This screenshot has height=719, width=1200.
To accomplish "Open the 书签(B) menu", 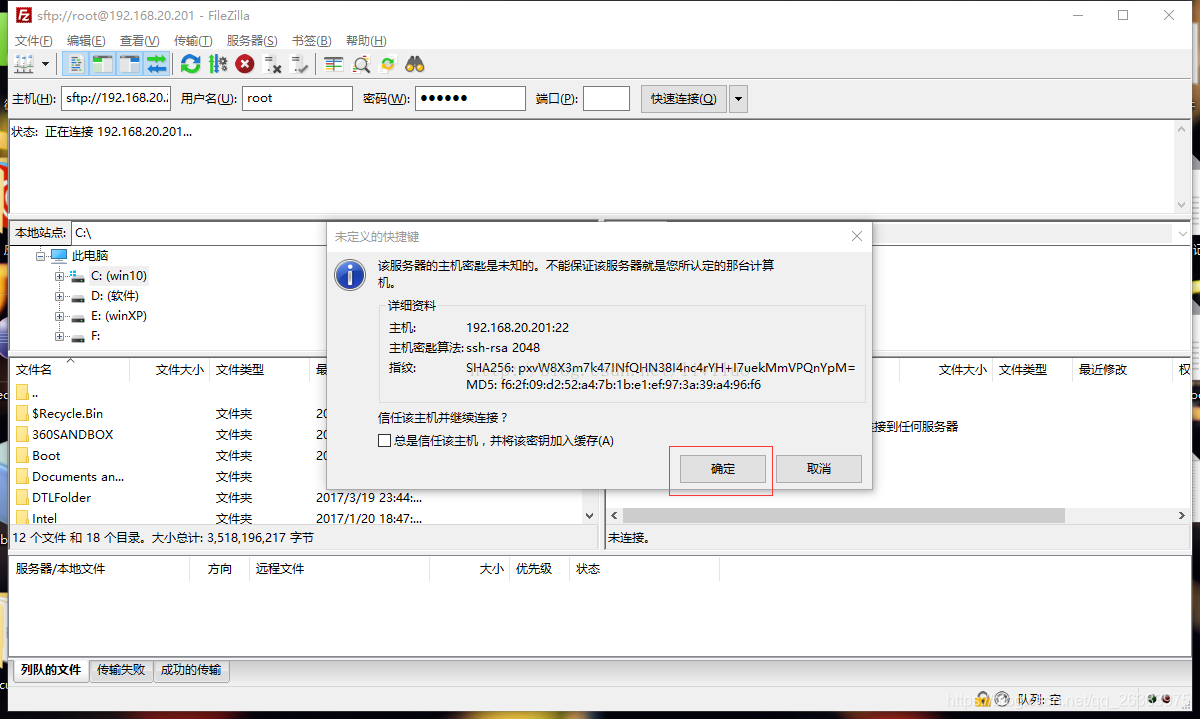I will 311,40.
